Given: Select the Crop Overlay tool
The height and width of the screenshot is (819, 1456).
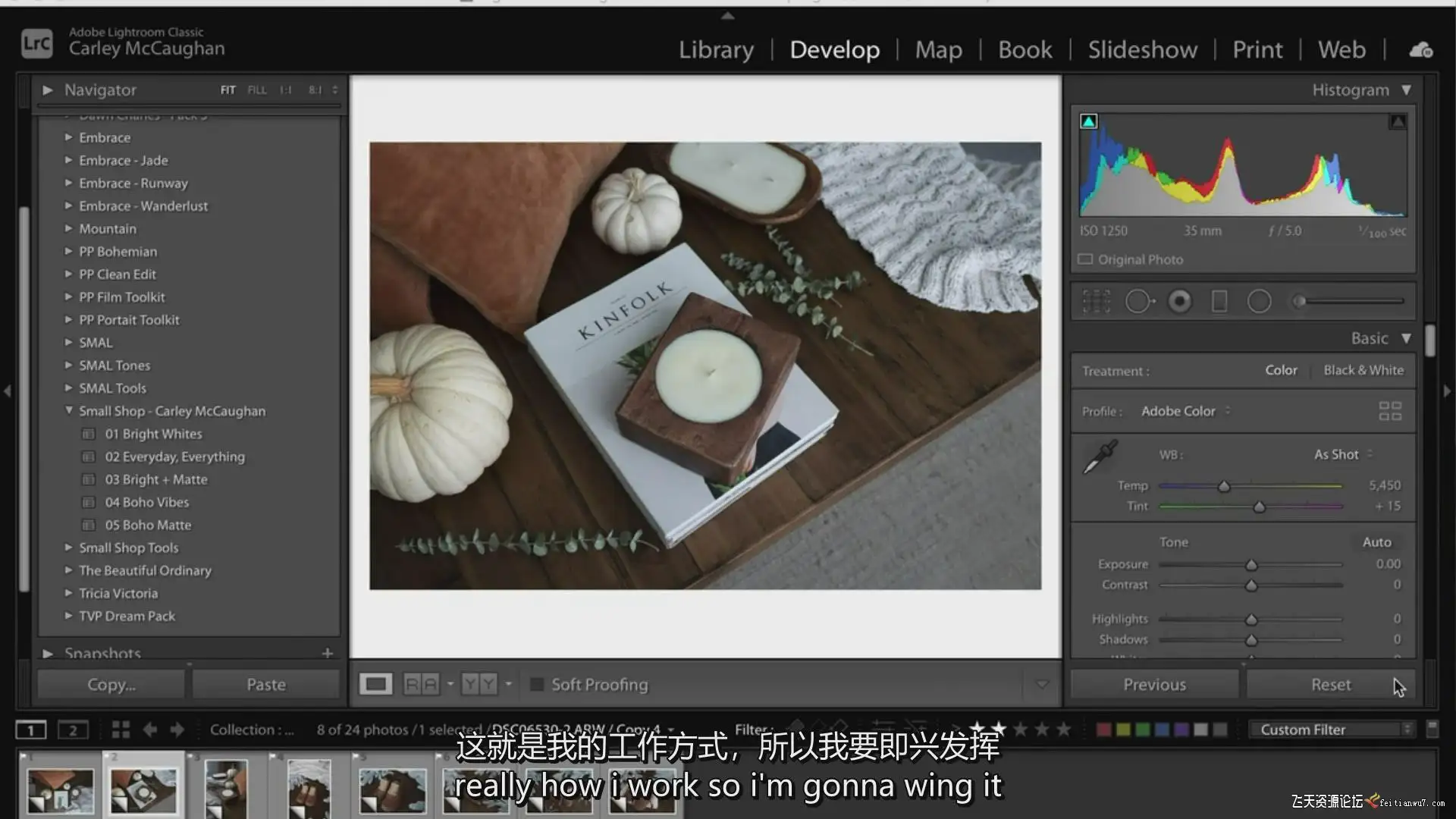Looking at the screenshot, I should click(1096, 301).
